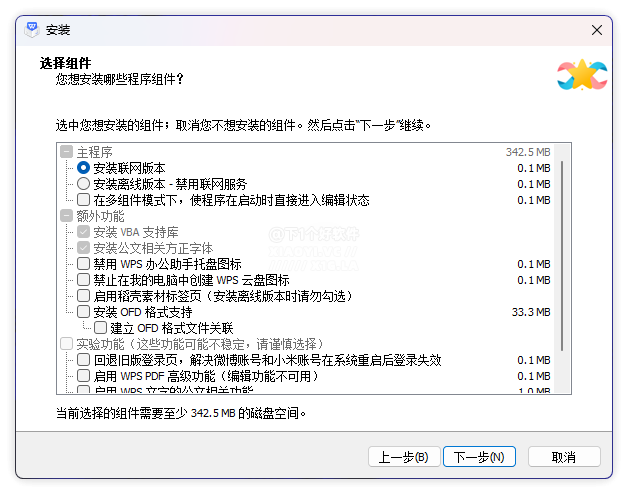Viewport: 628px width, 494px height.
Task: Check the partially visible 启用 WPS 文字的公文相关功能 box
Action: [83, 389]
